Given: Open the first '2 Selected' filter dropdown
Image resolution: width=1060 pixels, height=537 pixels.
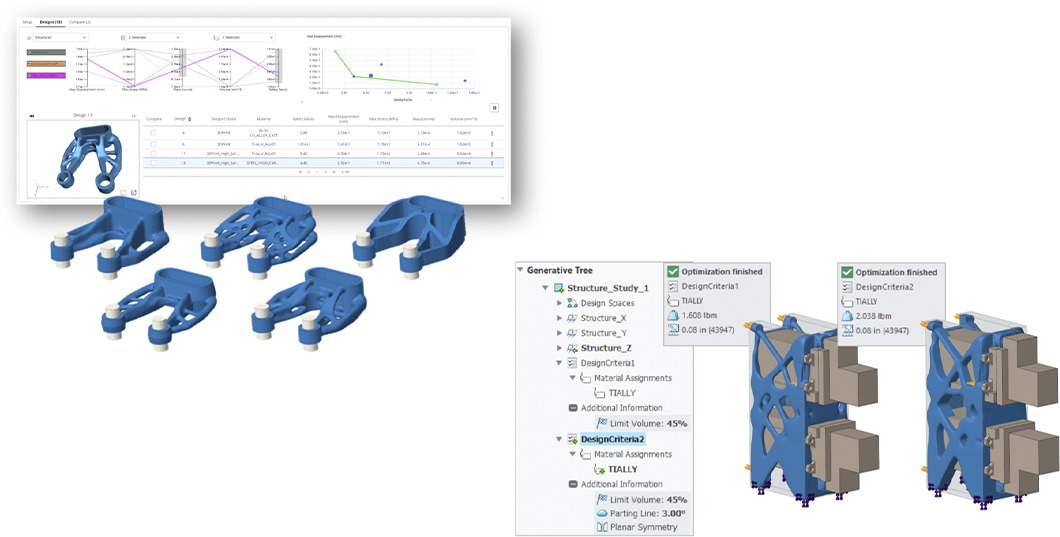Looking at the screenshot, I should point(153,37).
